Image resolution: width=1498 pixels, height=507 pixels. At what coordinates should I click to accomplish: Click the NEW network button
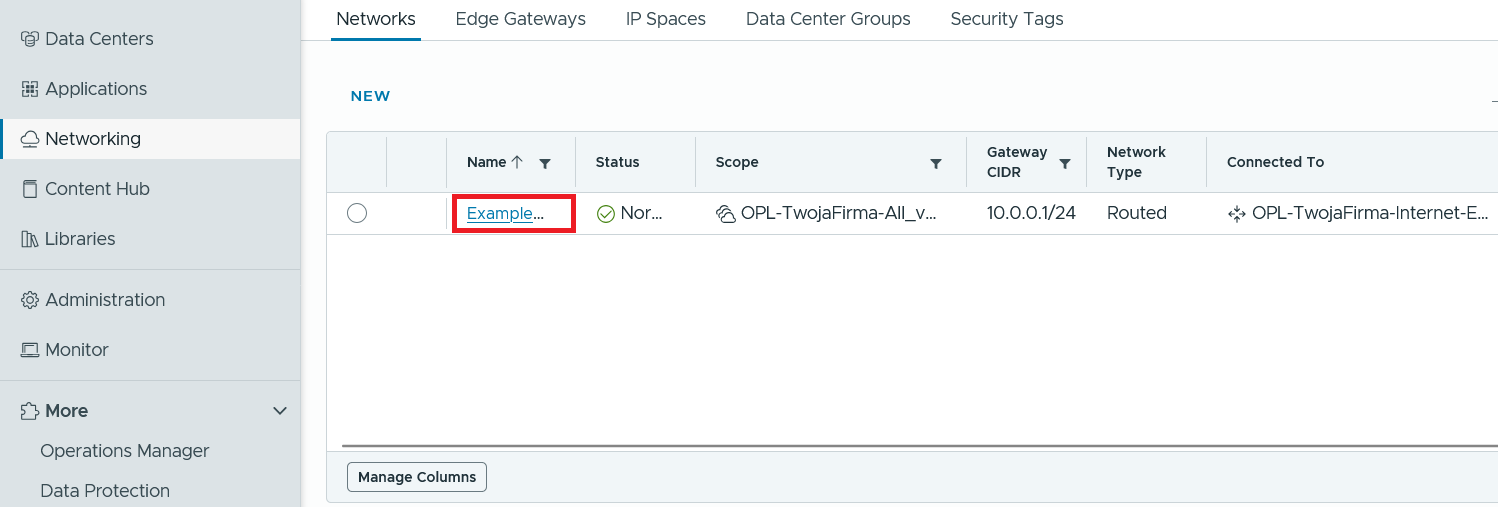[370, 96]
